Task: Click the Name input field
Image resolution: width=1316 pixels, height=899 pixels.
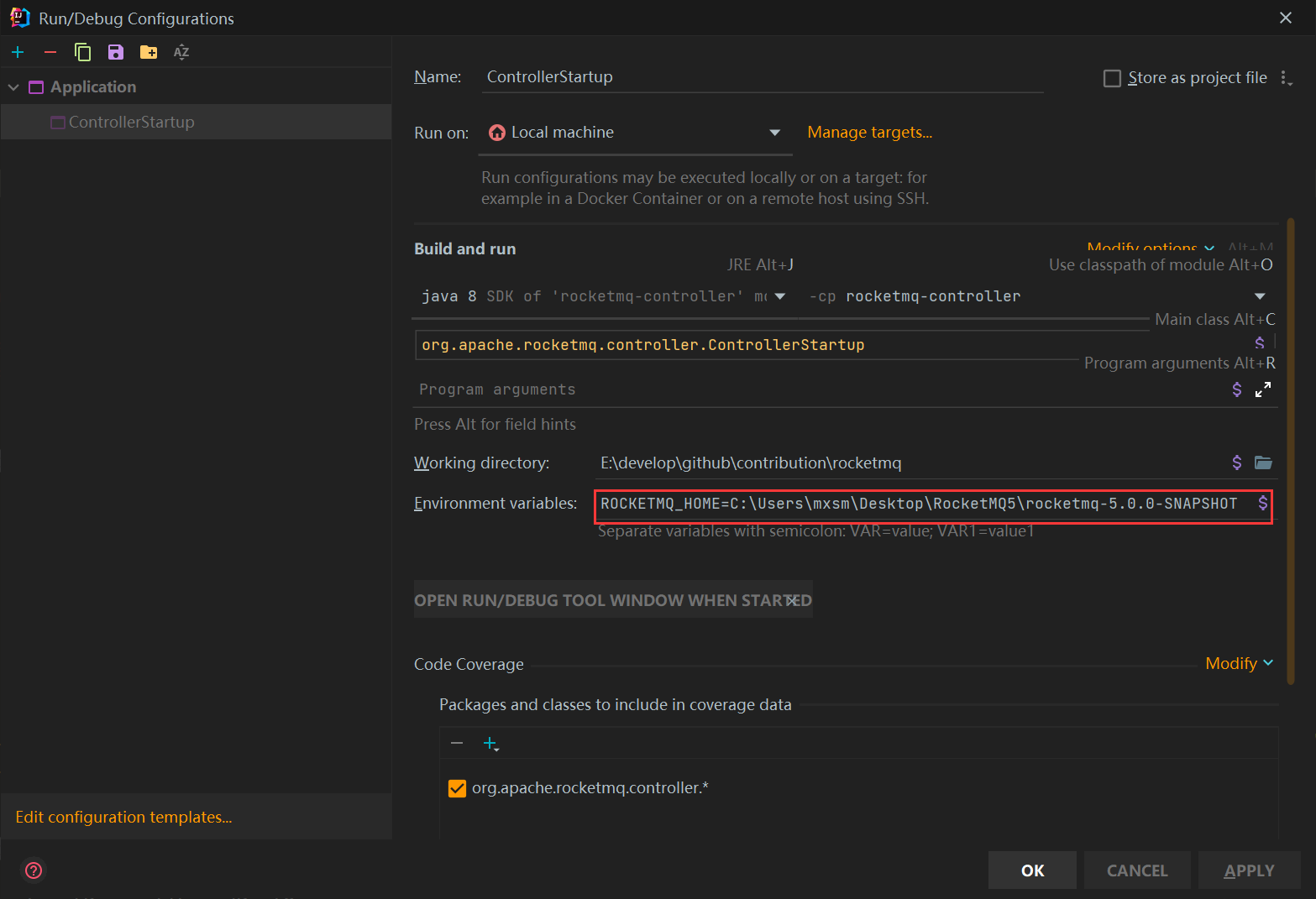Action: point(756,76)
